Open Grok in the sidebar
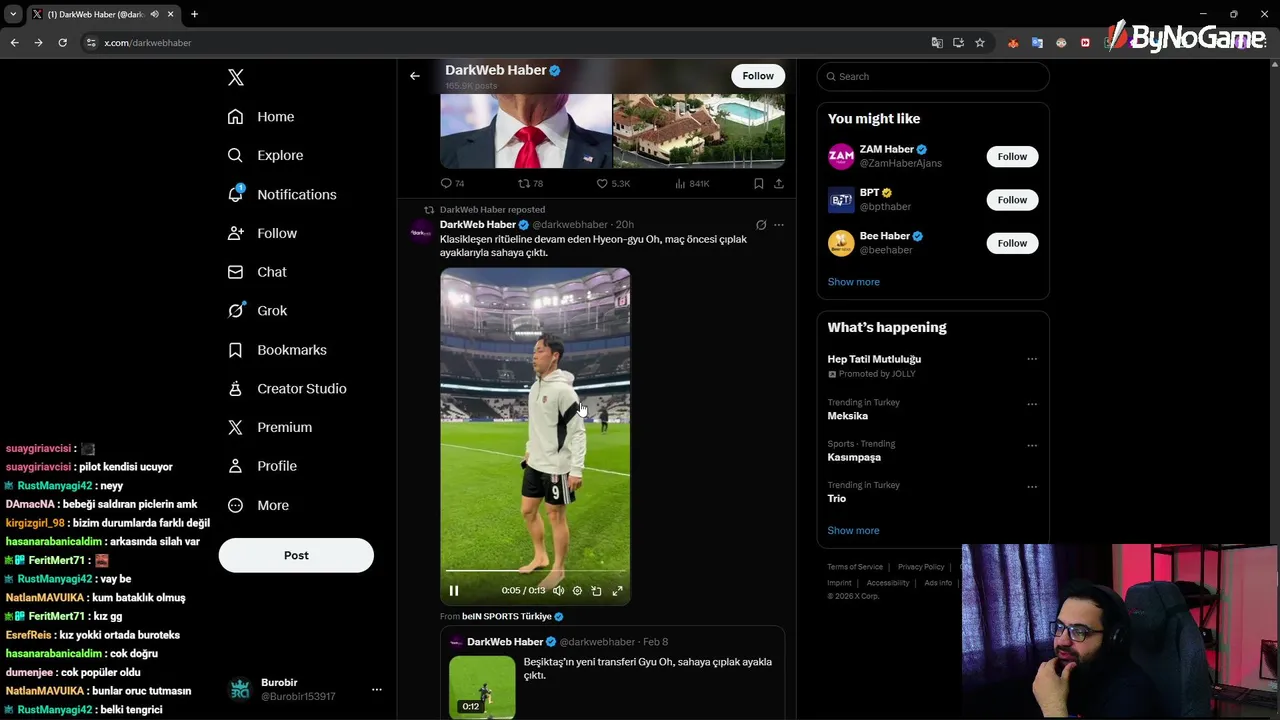 [x=257, y=311]
